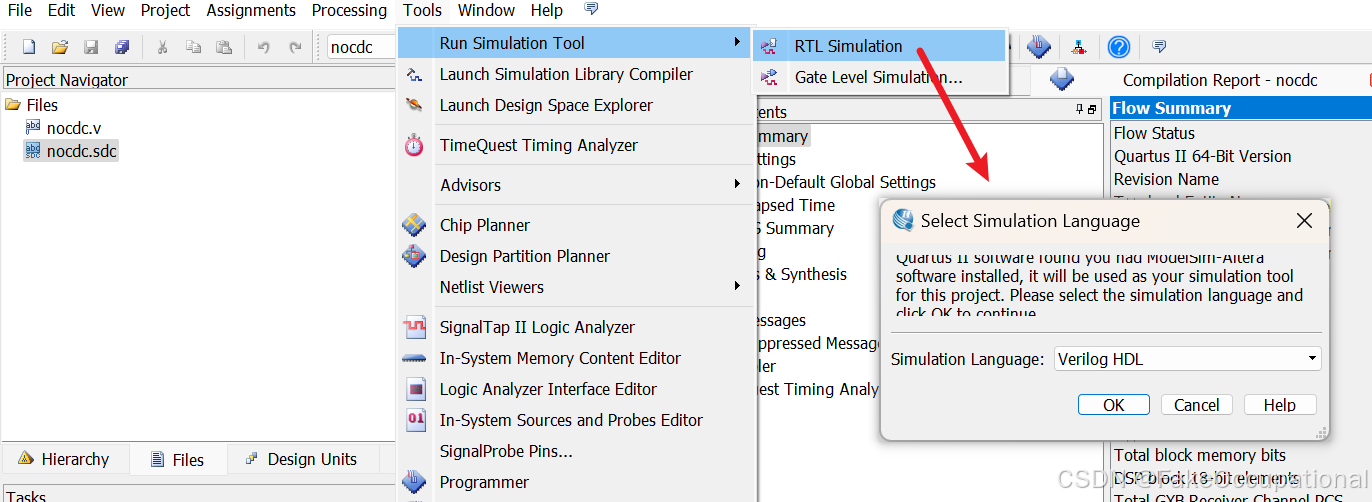
Task: Collapse the Files folder in Project Navigator
Action: tap(13, 105)
